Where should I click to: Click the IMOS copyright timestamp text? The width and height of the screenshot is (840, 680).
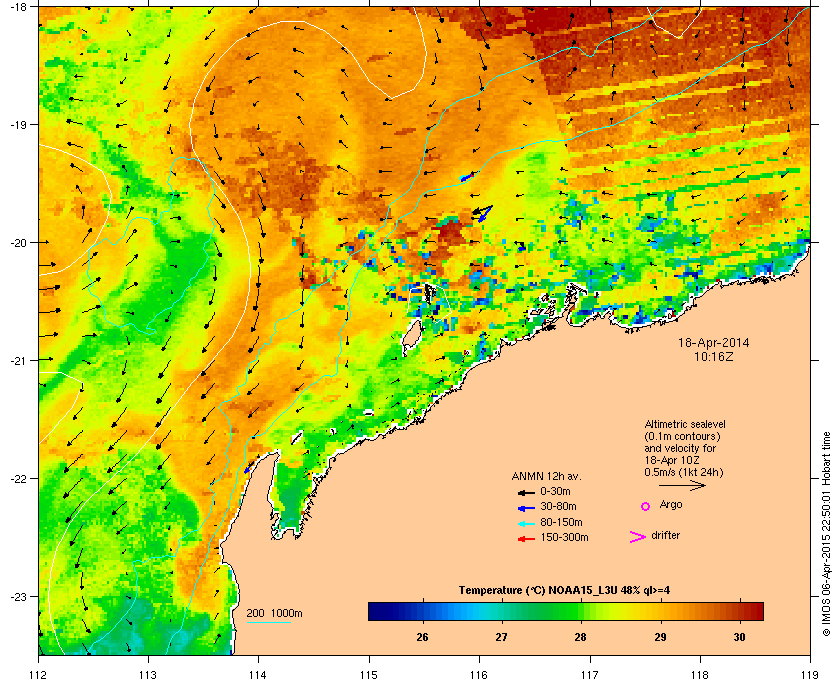tap(826, 534)
